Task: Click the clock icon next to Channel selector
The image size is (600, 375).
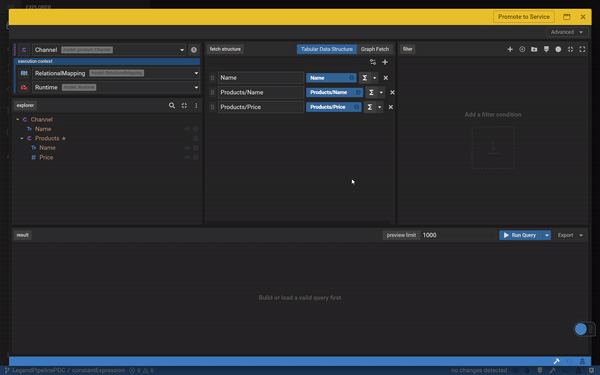Action: (x=194, y=50)
